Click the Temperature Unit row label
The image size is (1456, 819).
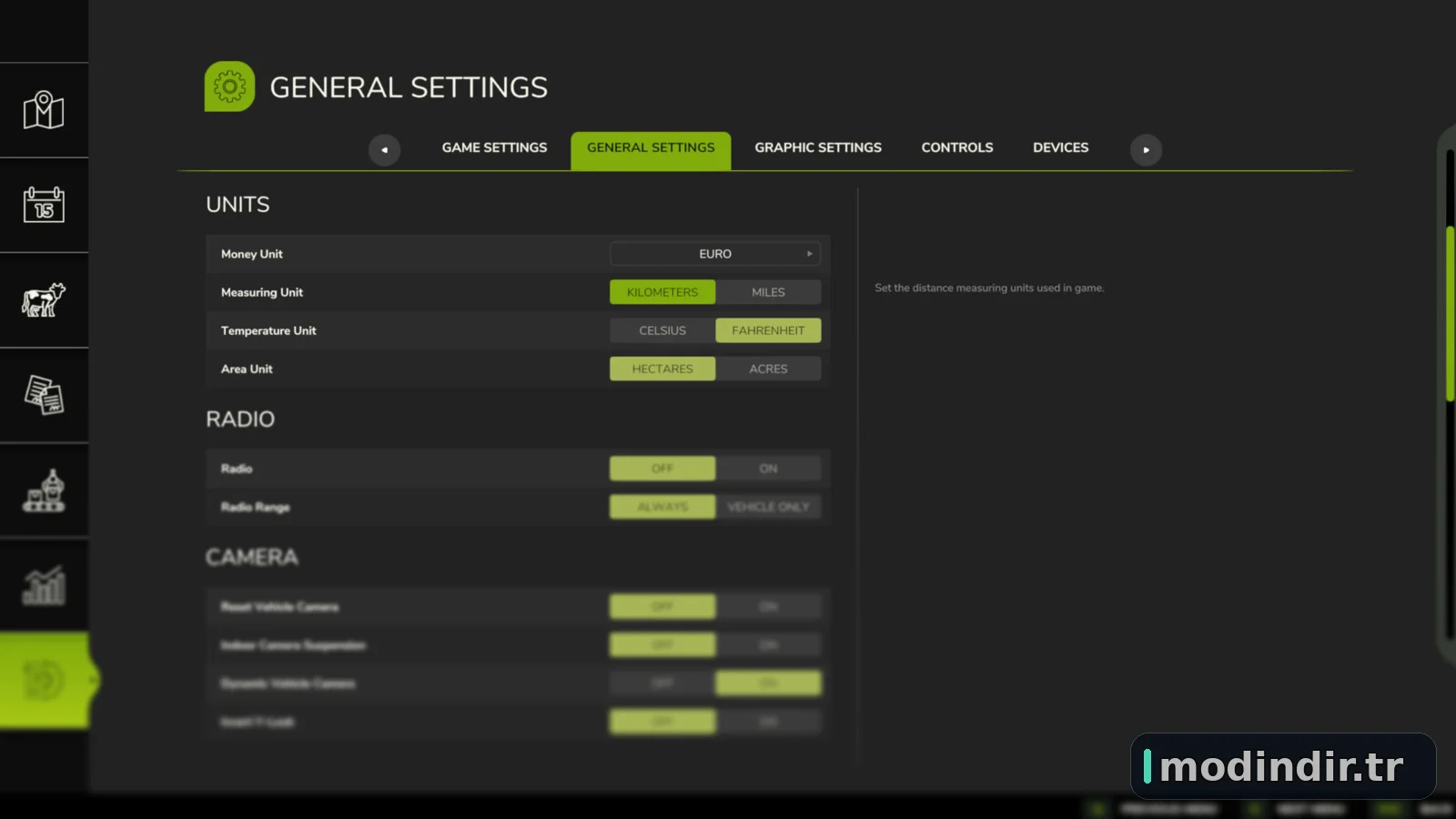(268, 330)
